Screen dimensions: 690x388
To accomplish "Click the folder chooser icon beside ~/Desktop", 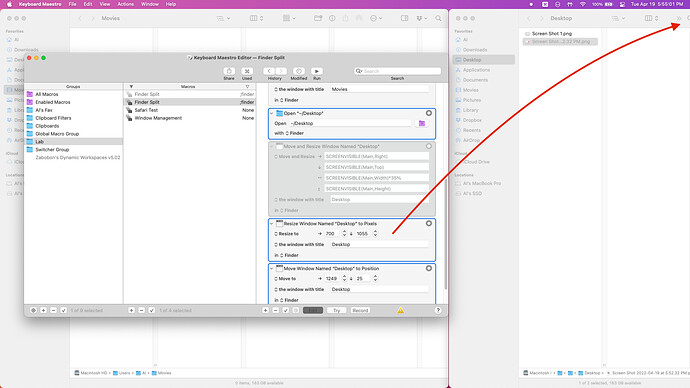I will [x=422, y=124].
